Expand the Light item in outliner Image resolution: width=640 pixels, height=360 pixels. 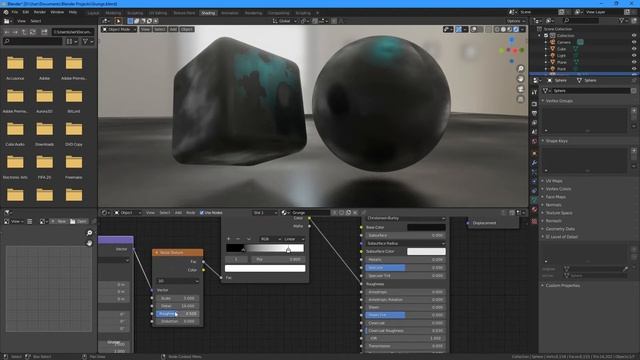coord(546,55)
